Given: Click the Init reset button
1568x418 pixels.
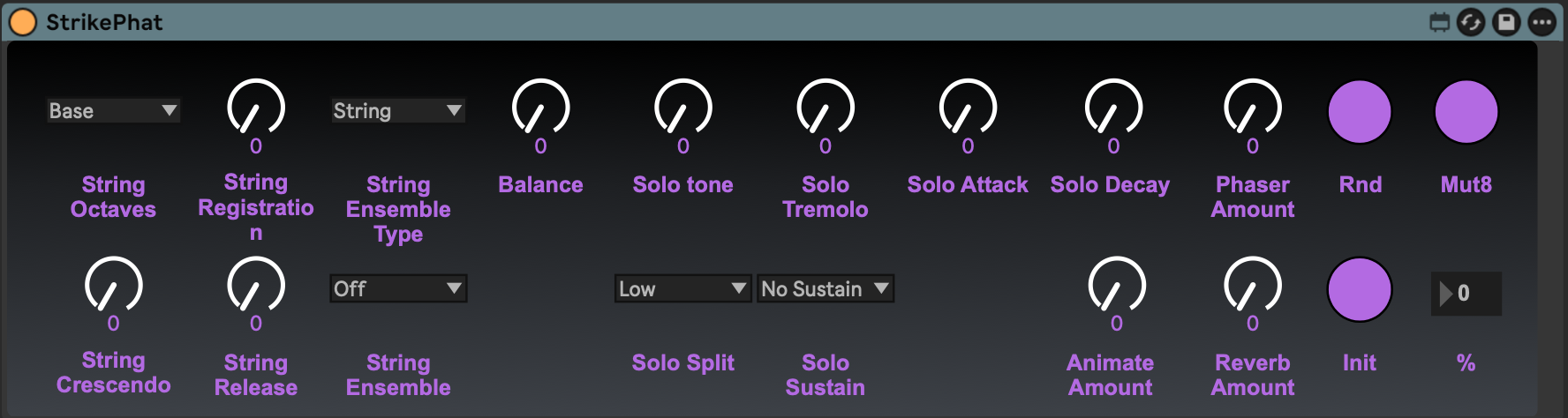Looking at the screenshot, I should (1360, 289).
